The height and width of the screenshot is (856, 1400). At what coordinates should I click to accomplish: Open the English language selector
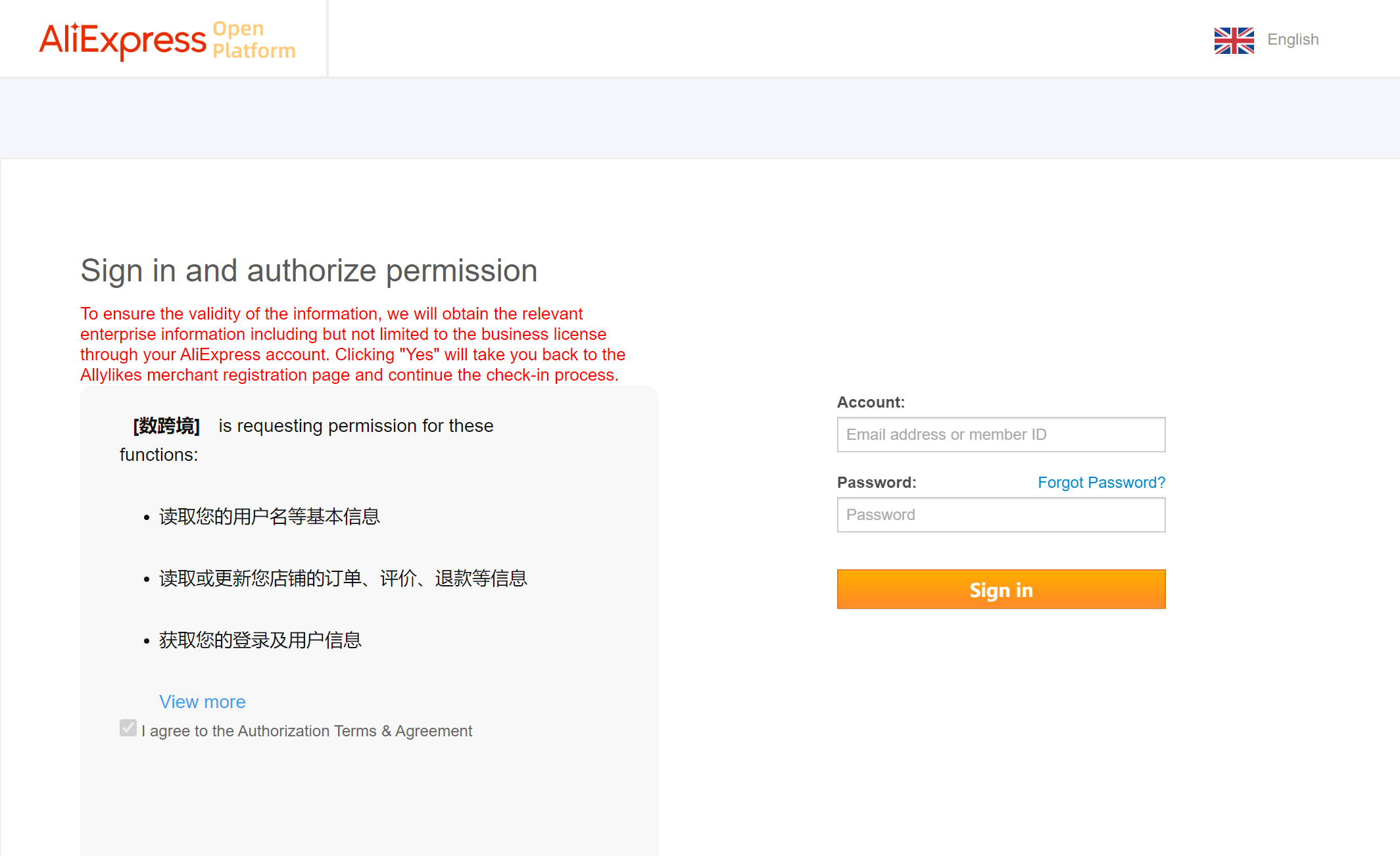click(x=1293, y=39)
